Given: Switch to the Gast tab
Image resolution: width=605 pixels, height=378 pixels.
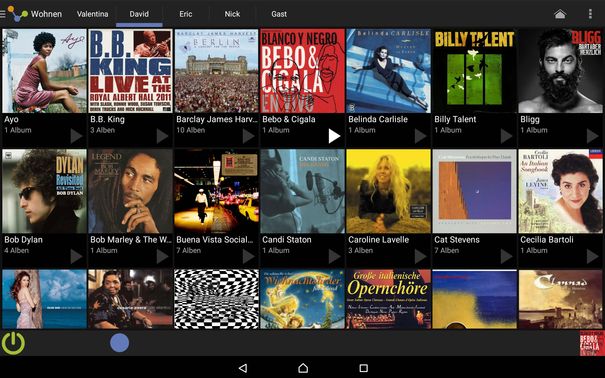Looking at the screenshot, I should pyautogui.click(x=279, y=14).
